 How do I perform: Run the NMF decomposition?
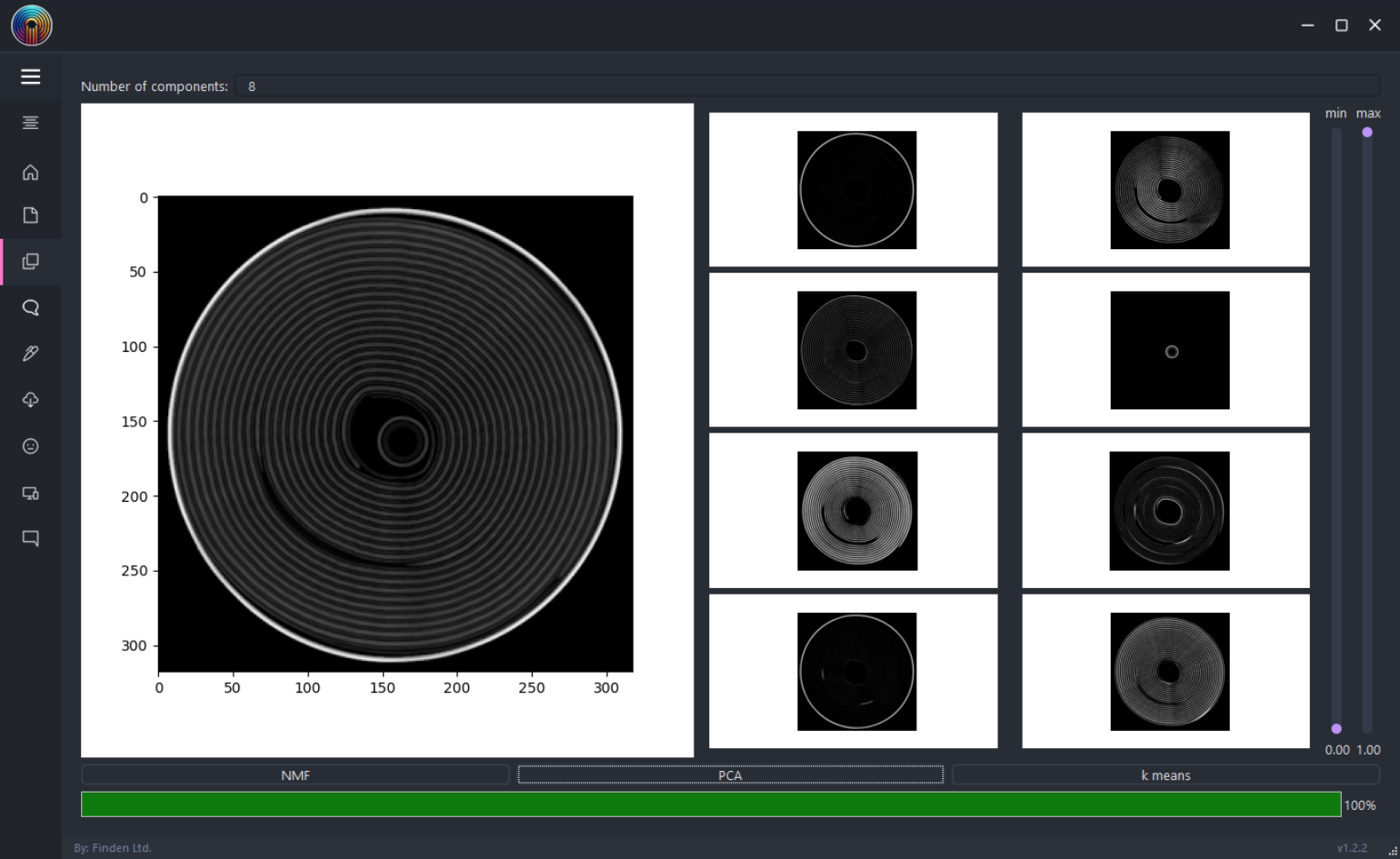(295, 774)
